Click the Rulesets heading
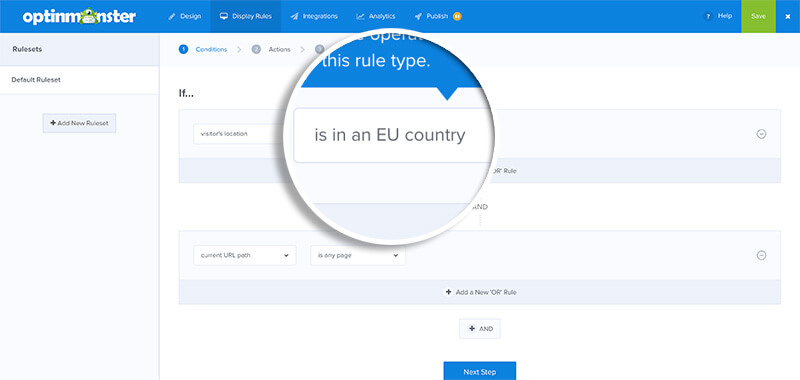 point(28,49)
